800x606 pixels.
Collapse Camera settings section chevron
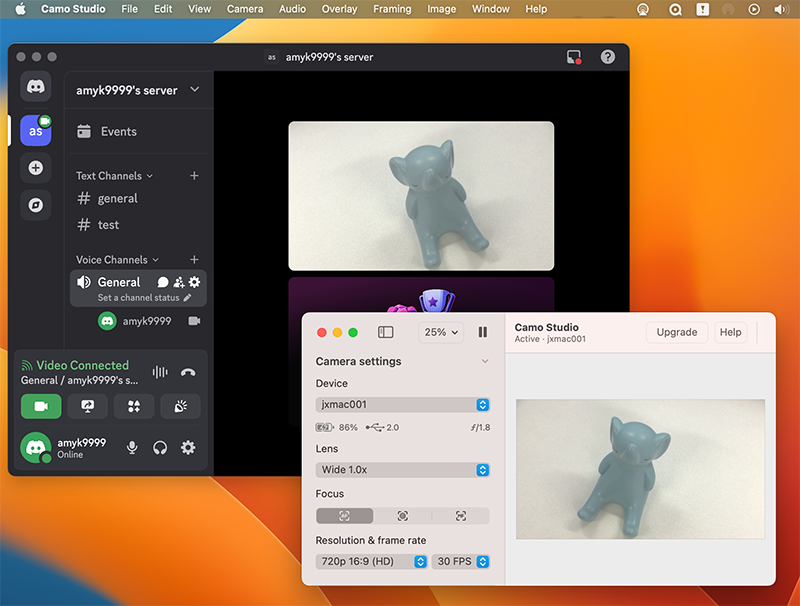tap(485, 361)
